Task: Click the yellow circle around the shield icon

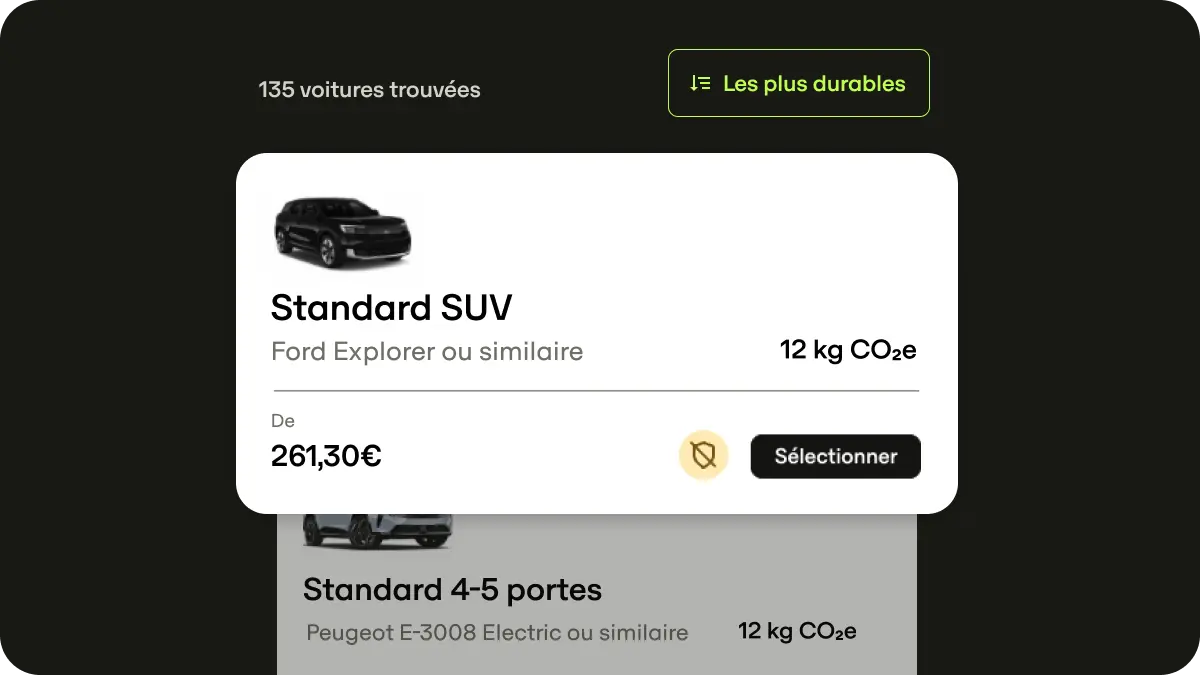Action: click(704, 455)
